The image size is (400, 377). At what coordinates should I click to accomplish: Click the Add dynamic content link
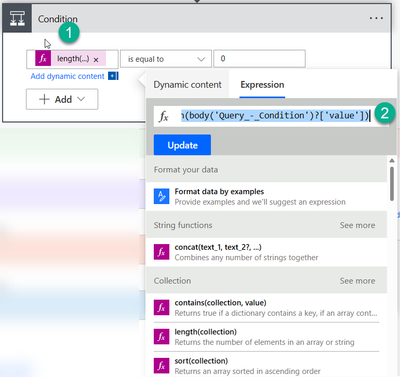(x=67, y=76)
